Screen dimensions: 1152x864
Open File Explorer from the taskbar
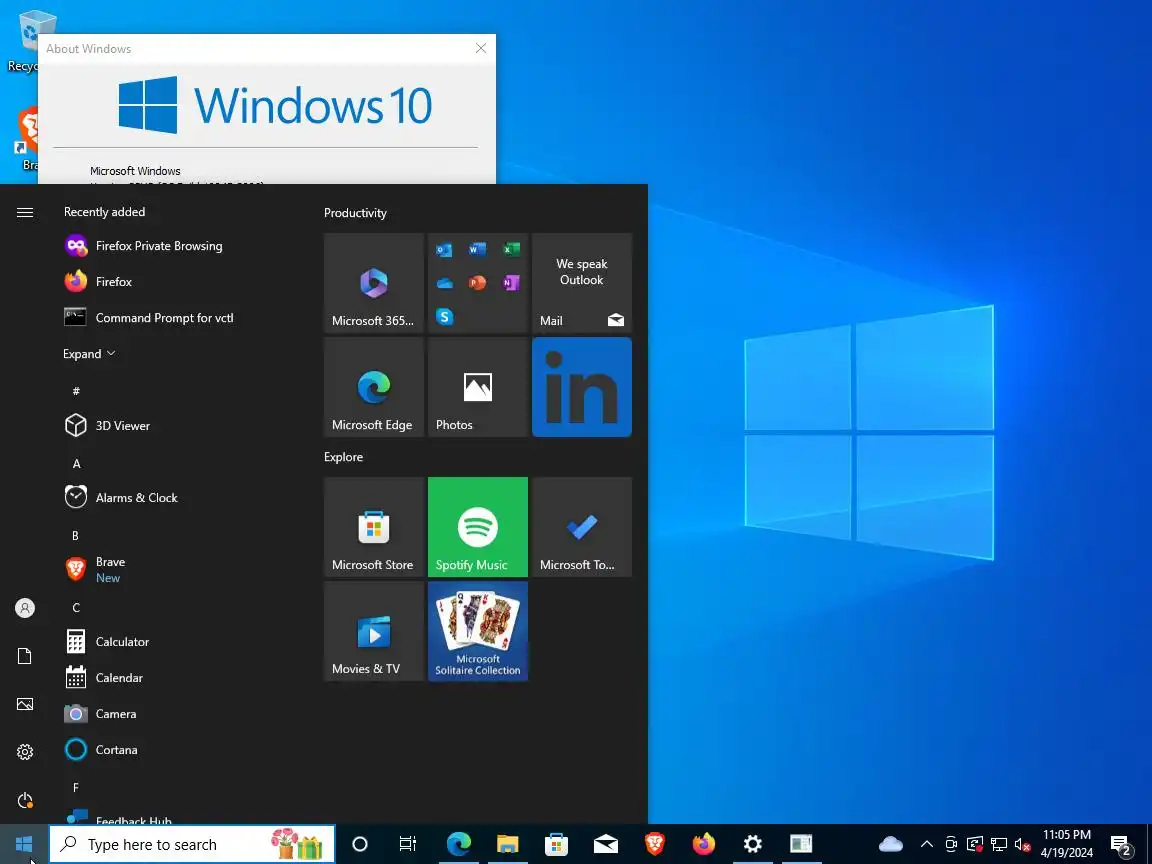[x=508, y=844]
